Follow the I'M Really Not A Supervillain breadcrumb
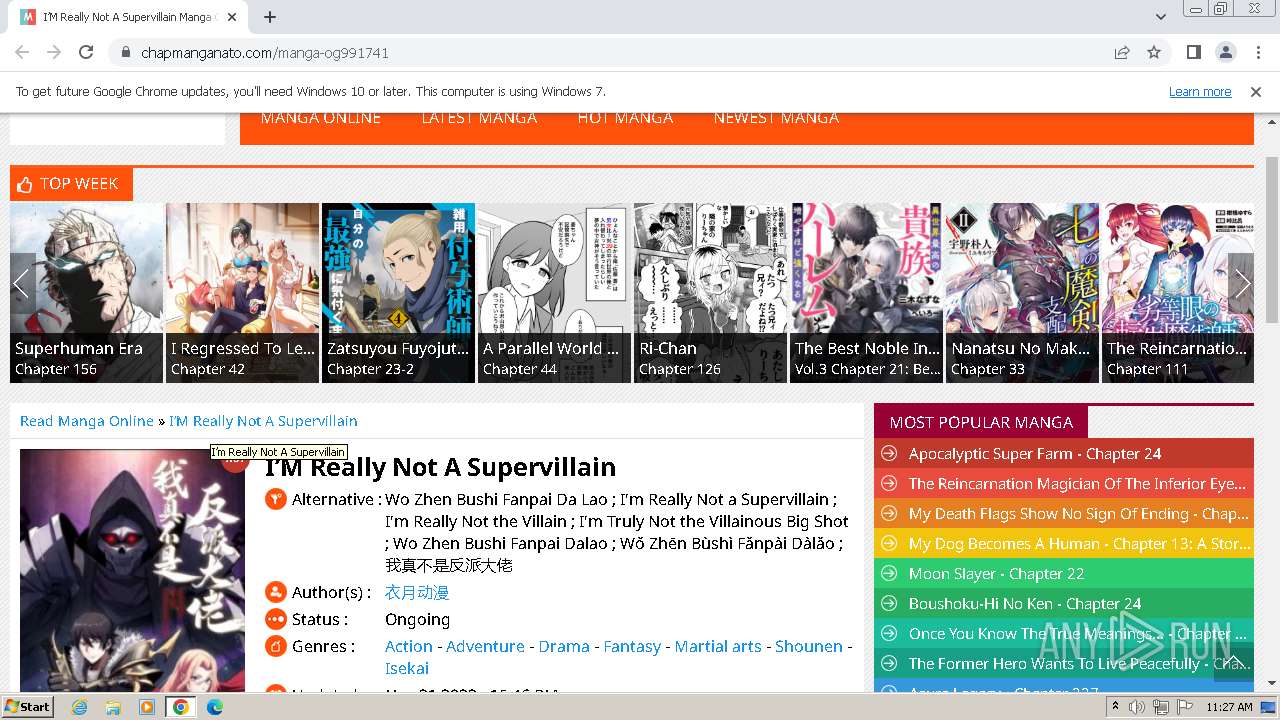 pos(263,421)
